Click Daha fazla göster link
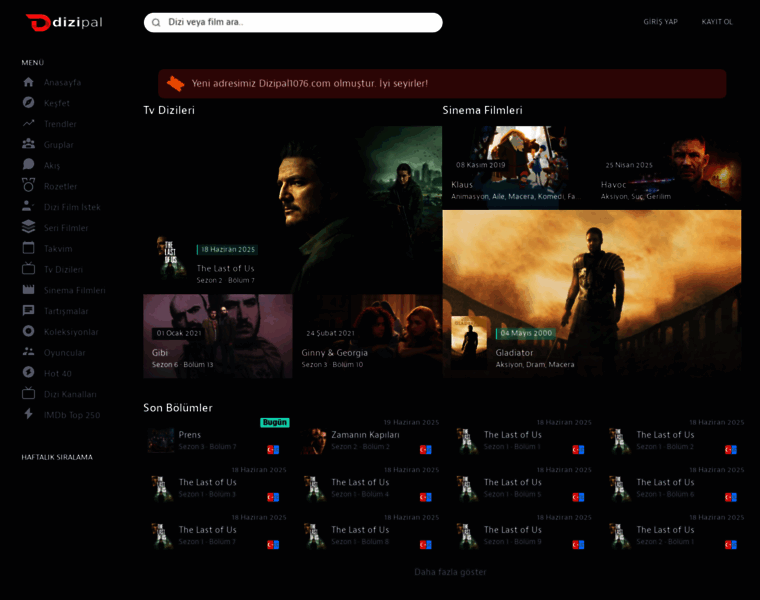This screenshot has height=600, width=760. point(450,572)
